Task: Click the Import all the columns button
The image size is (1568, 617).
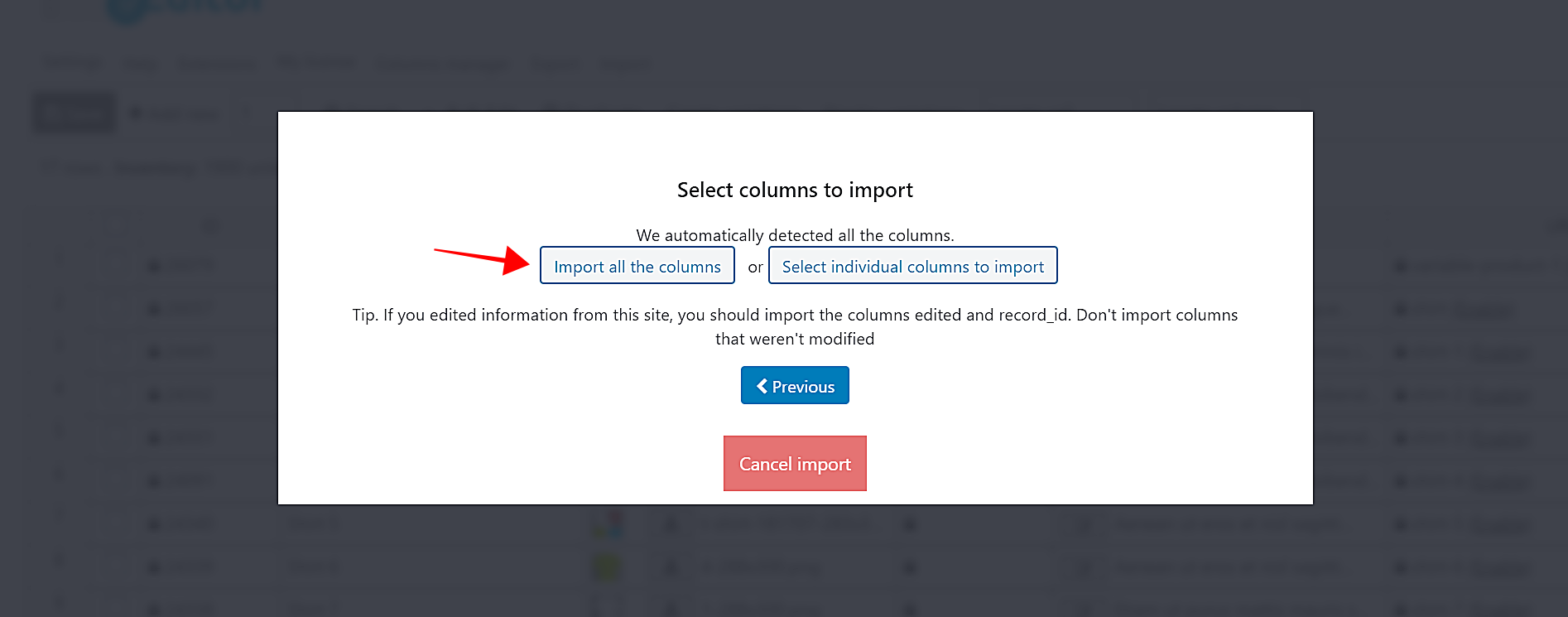Action: 637,266
